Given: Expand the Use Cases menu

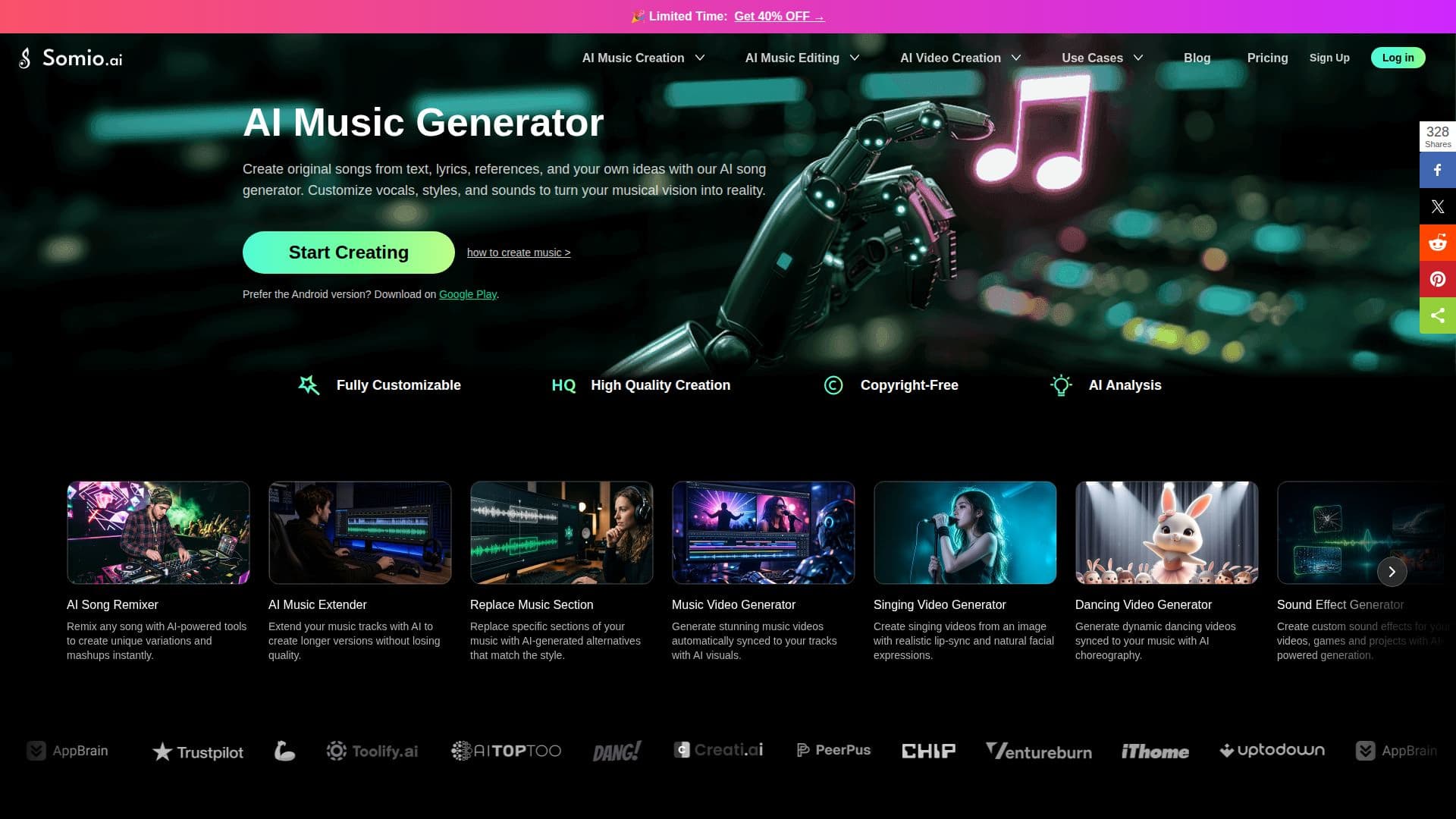Looking at the screenshot, I should click(1103, 58).
